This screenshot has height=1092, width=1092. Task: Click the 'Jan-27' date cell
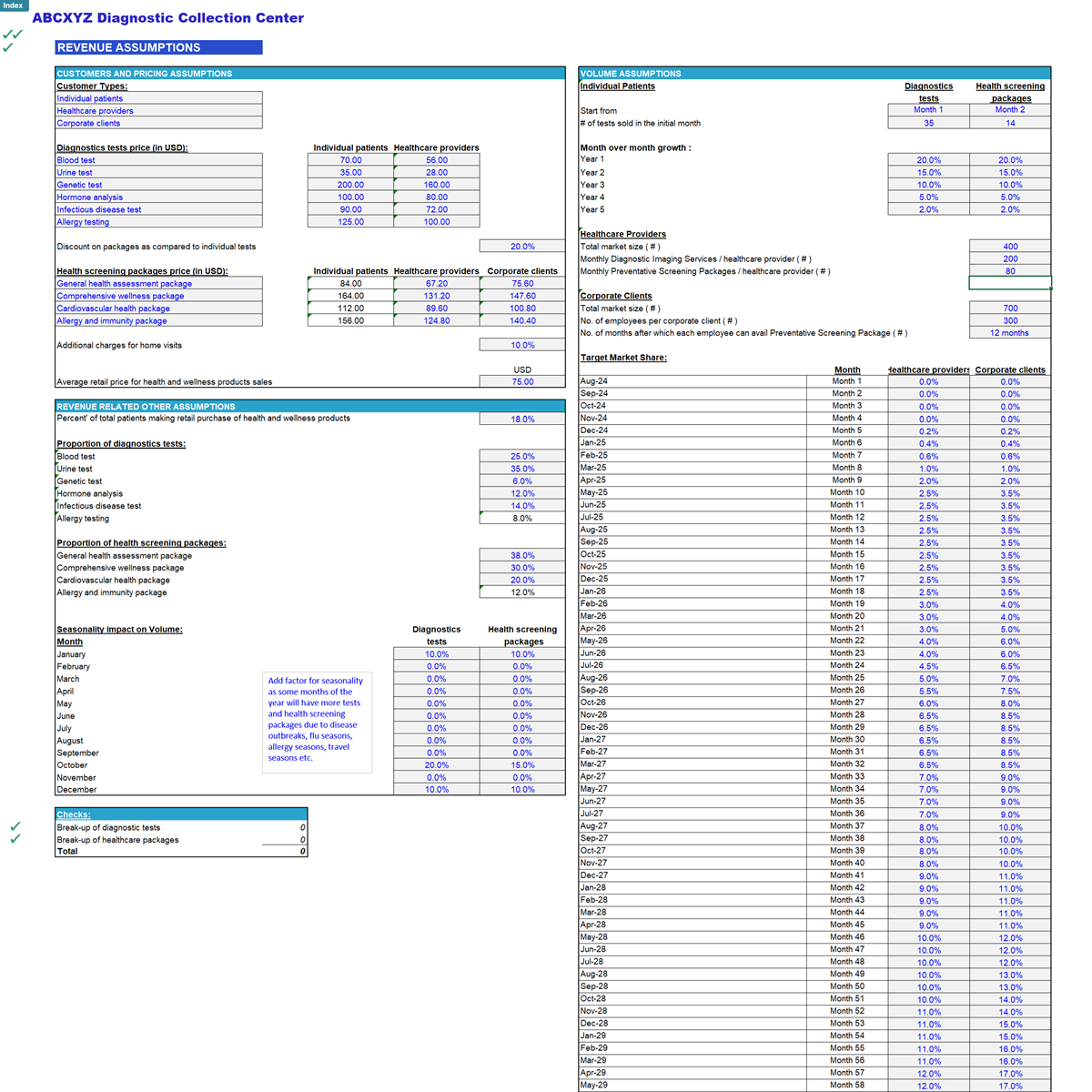(693, 740)
